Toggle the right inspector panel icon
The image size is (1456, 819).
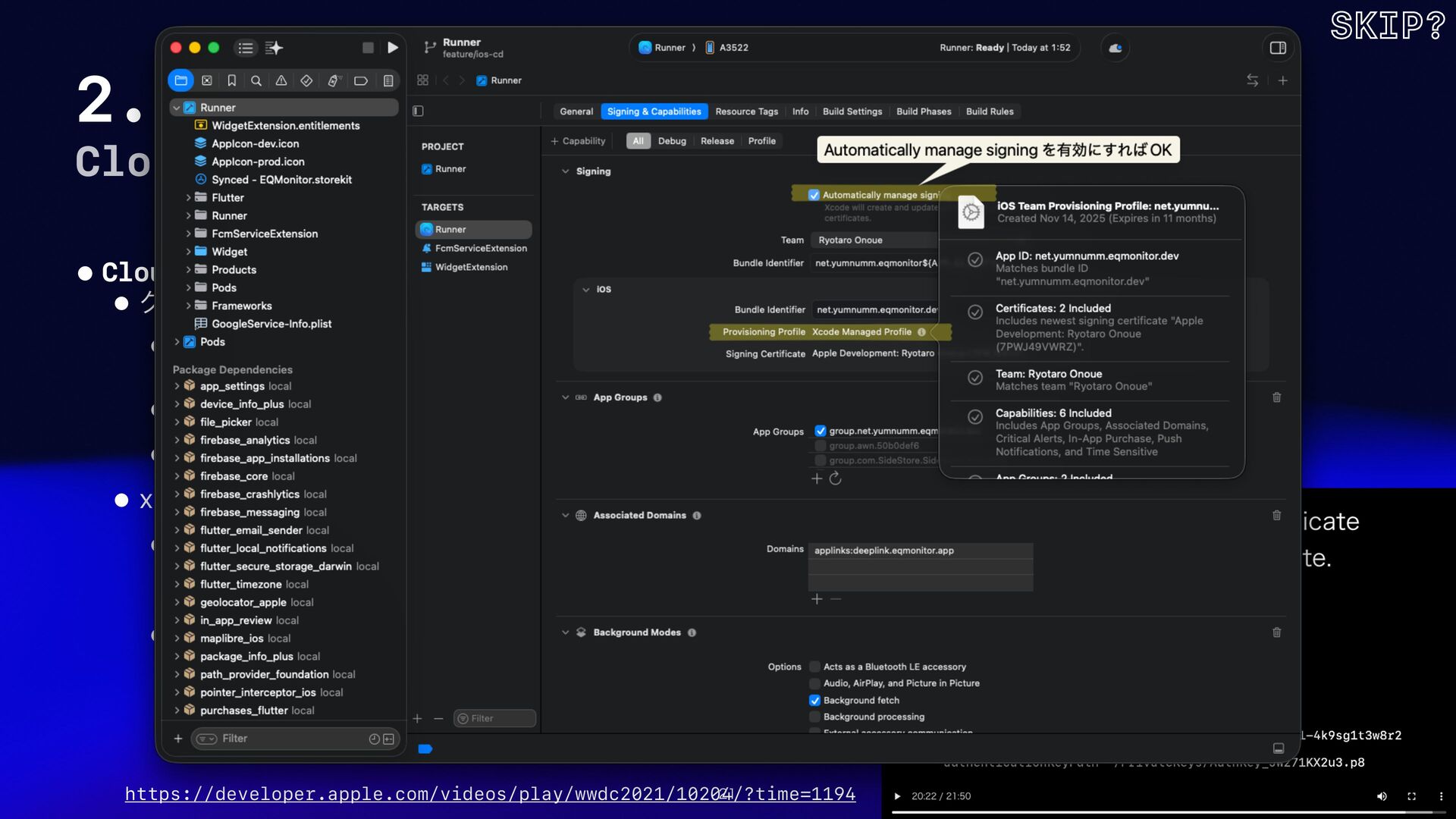coord(1278,48)
